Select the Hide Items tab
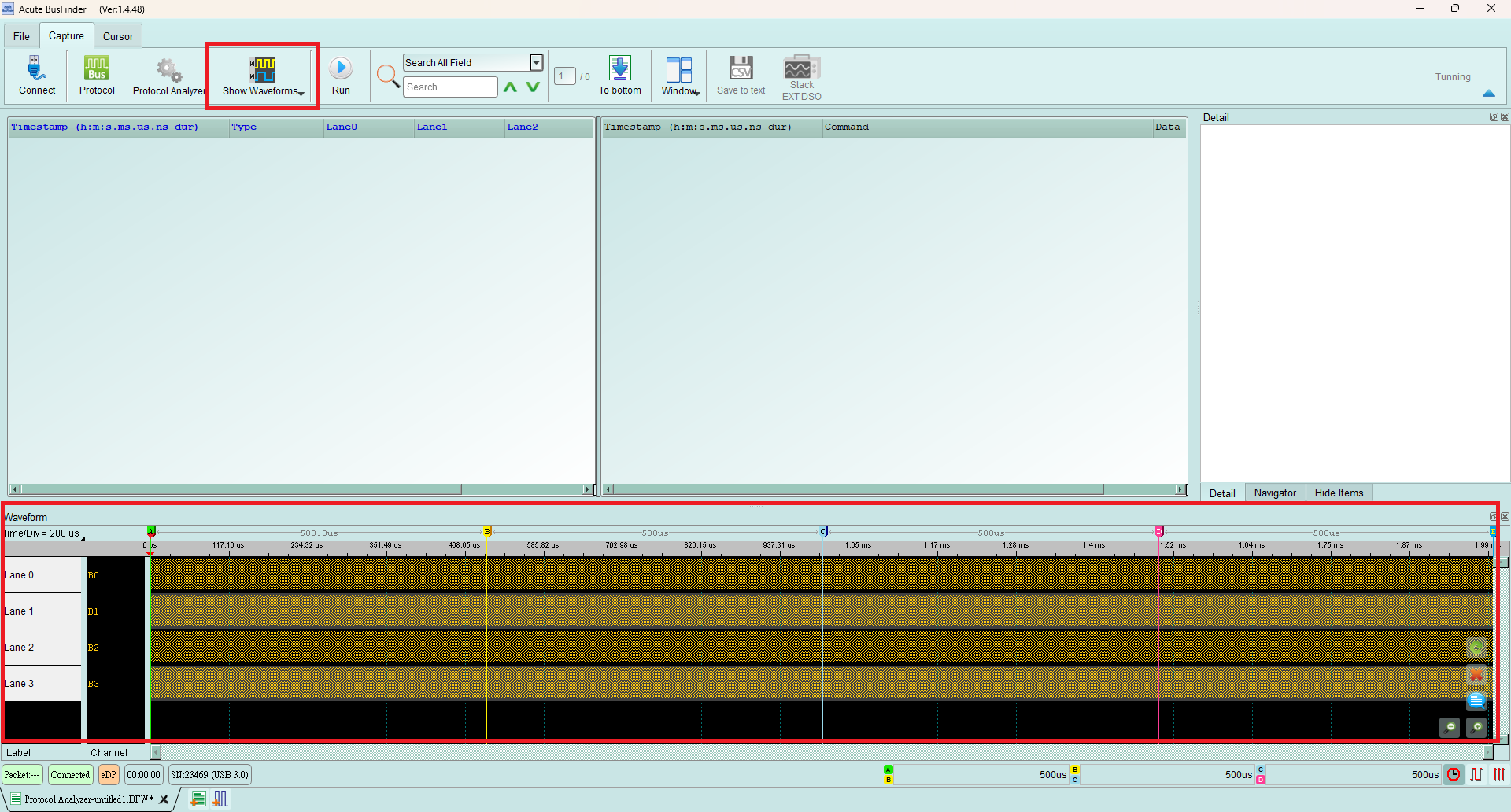Viewport: 1511px width, 812px height. click(1339, 493)
